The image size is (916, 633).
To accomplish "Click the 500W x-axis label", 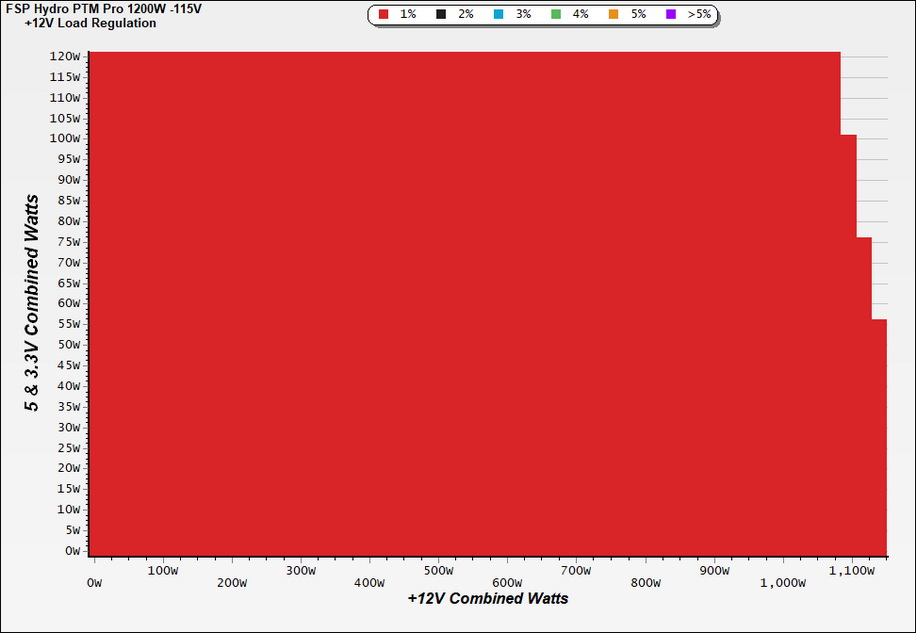I will (x=438, y=571).
